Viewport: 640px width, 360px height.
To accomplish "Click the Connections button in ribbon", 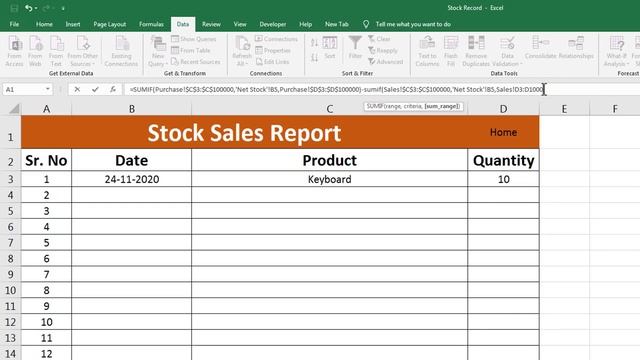I will [x=276, y=39].
